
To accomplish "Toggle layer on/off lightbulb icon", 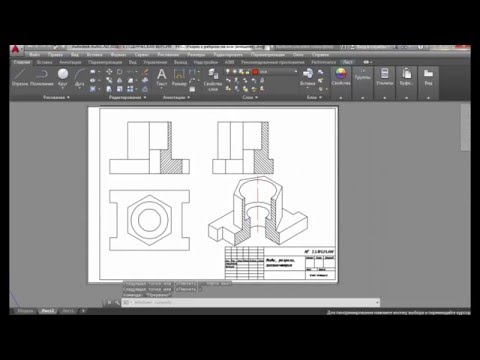I will [x=228, y=72].
